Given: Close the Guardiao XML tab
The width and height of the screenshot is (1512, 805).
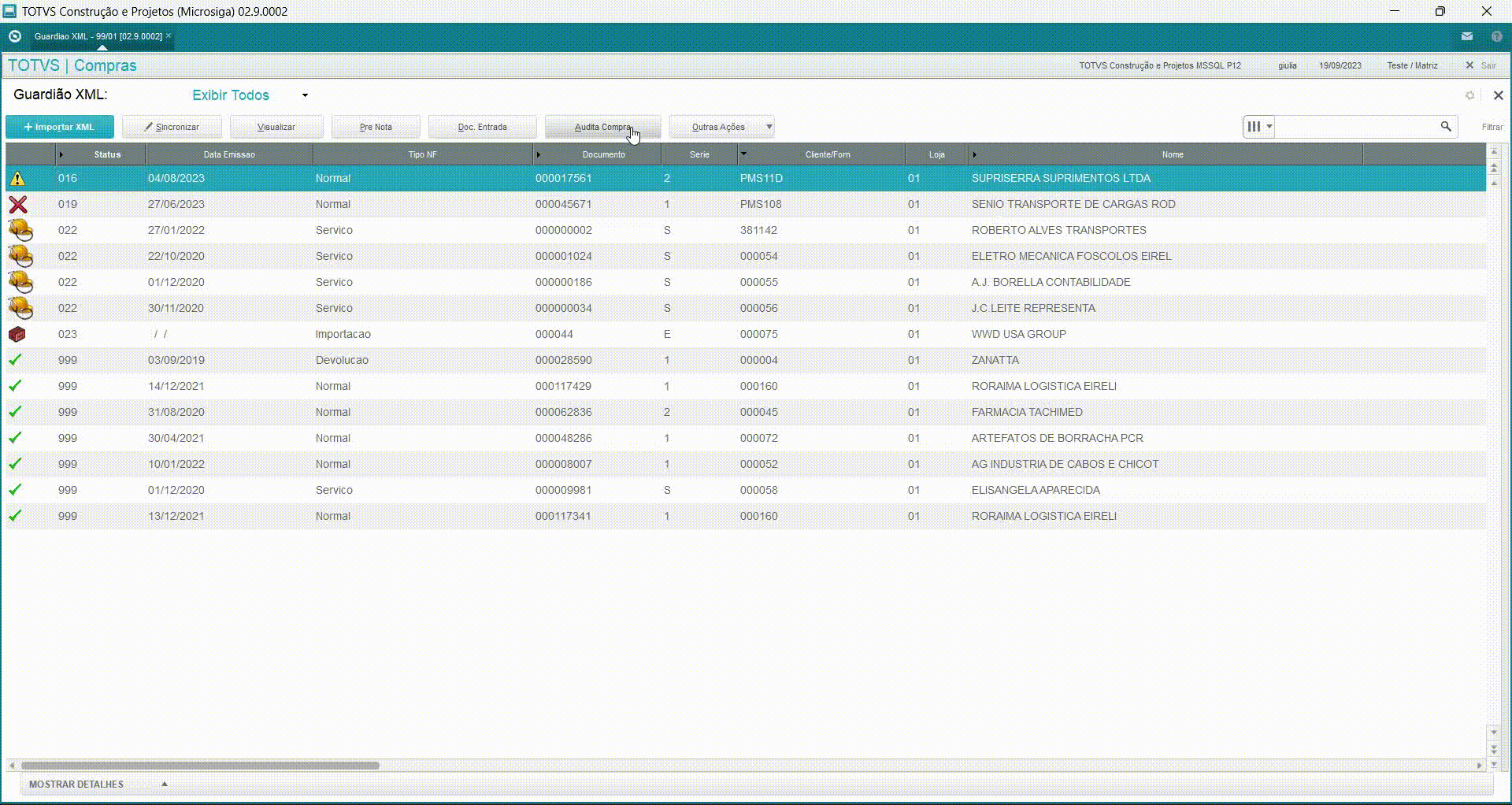Looking at the screenshot, I should pos(169,35).
